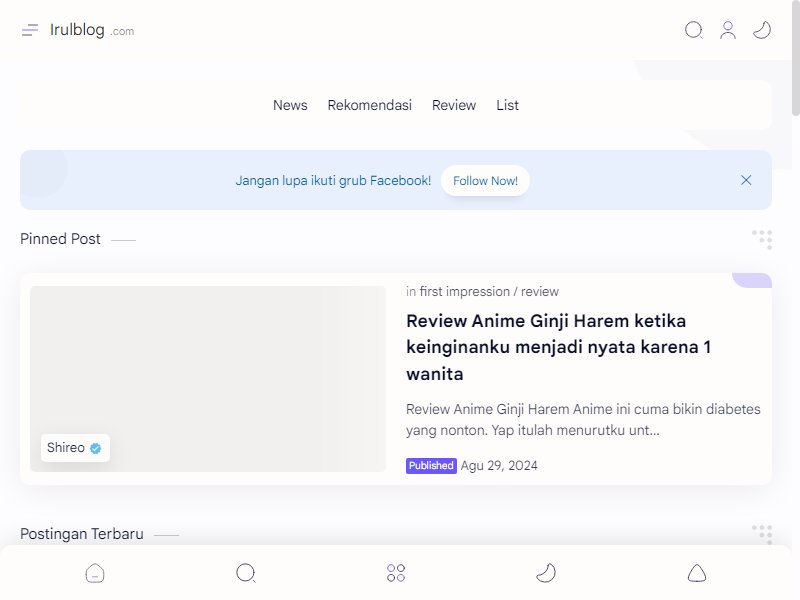
Task: Open the review category link
Action: click(539, 292)
